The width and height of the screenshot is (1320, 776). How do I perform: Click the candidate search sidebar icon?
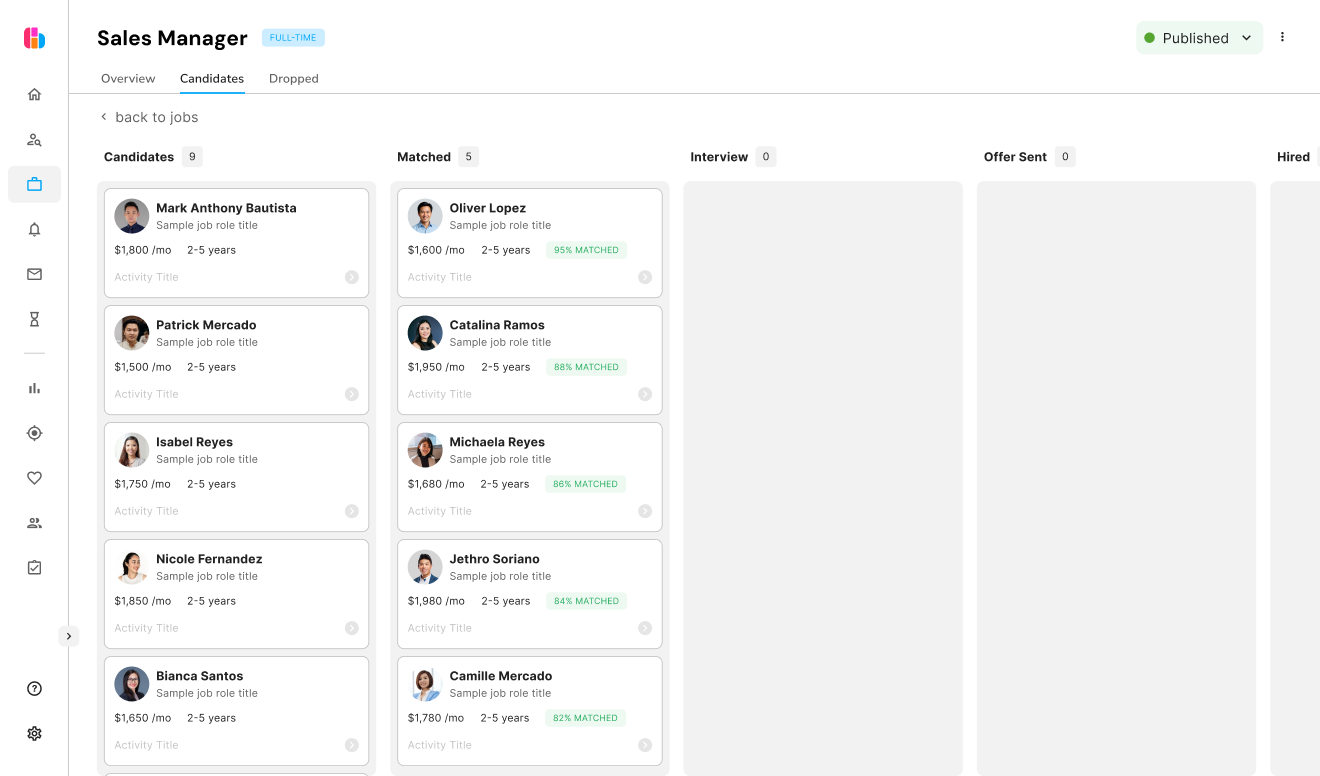[x=34, y=140]
